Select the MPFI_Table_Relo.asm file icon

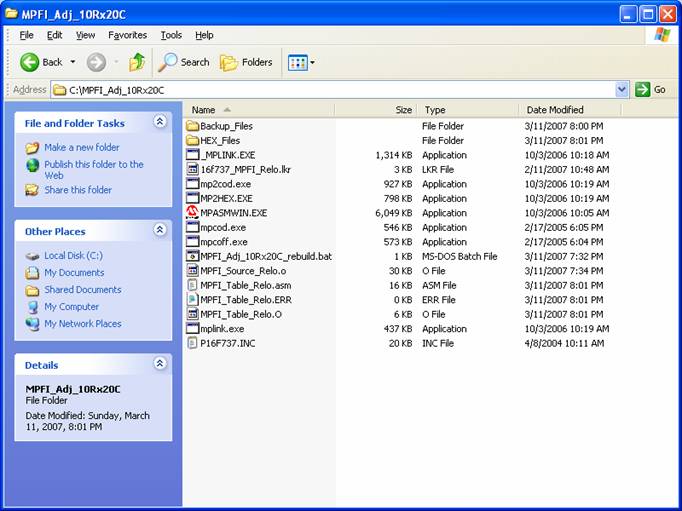coord(192,285)
